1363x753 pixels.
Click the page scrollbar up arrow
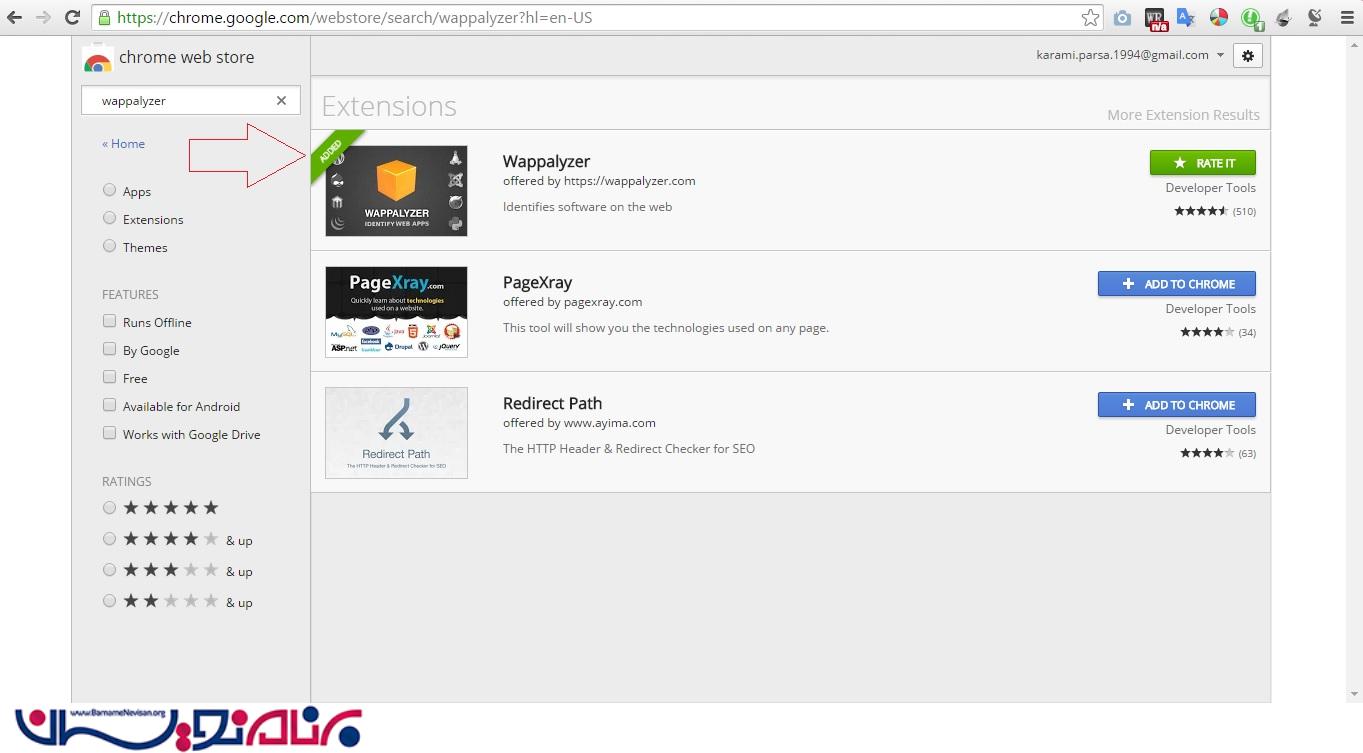(x=1354, y=44)
